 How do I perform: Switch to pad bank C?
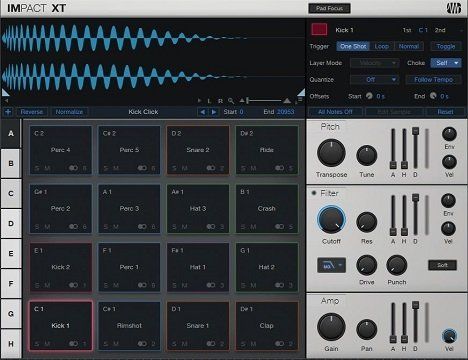coord(11,193)
